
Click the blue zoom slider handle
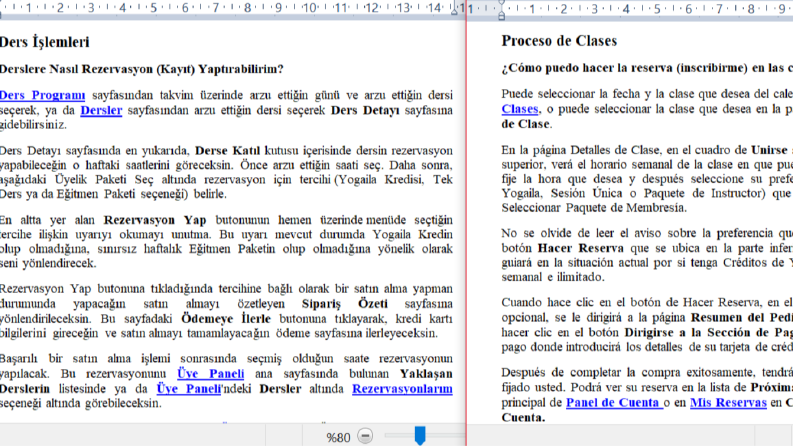[420, 435]
